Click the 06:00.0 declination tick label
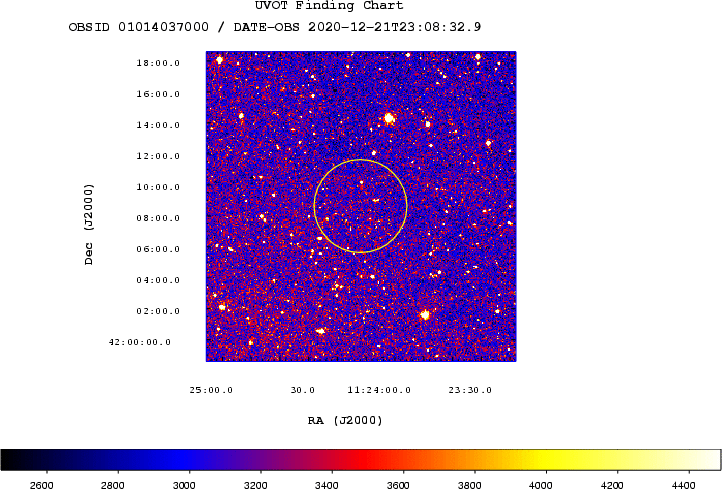The image size is (722, 489). (158, 249)
